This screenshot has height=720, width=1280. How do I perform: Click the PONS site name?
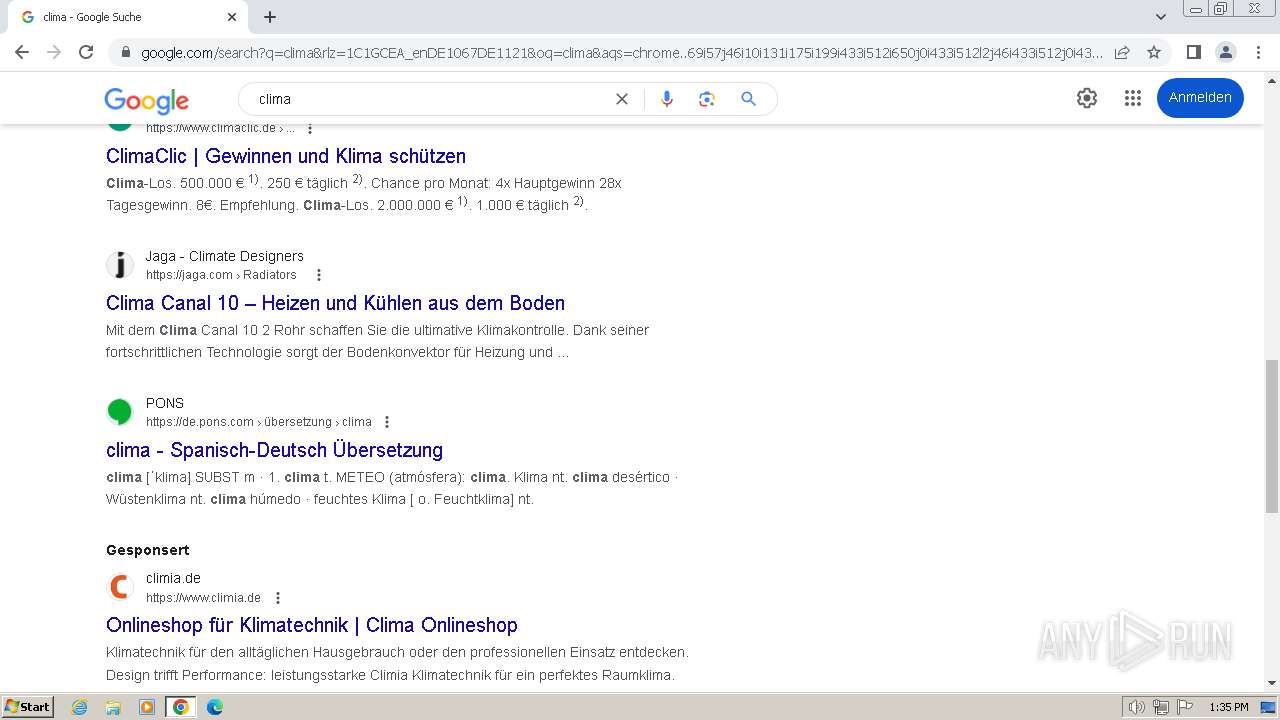(x=165, y=403)
